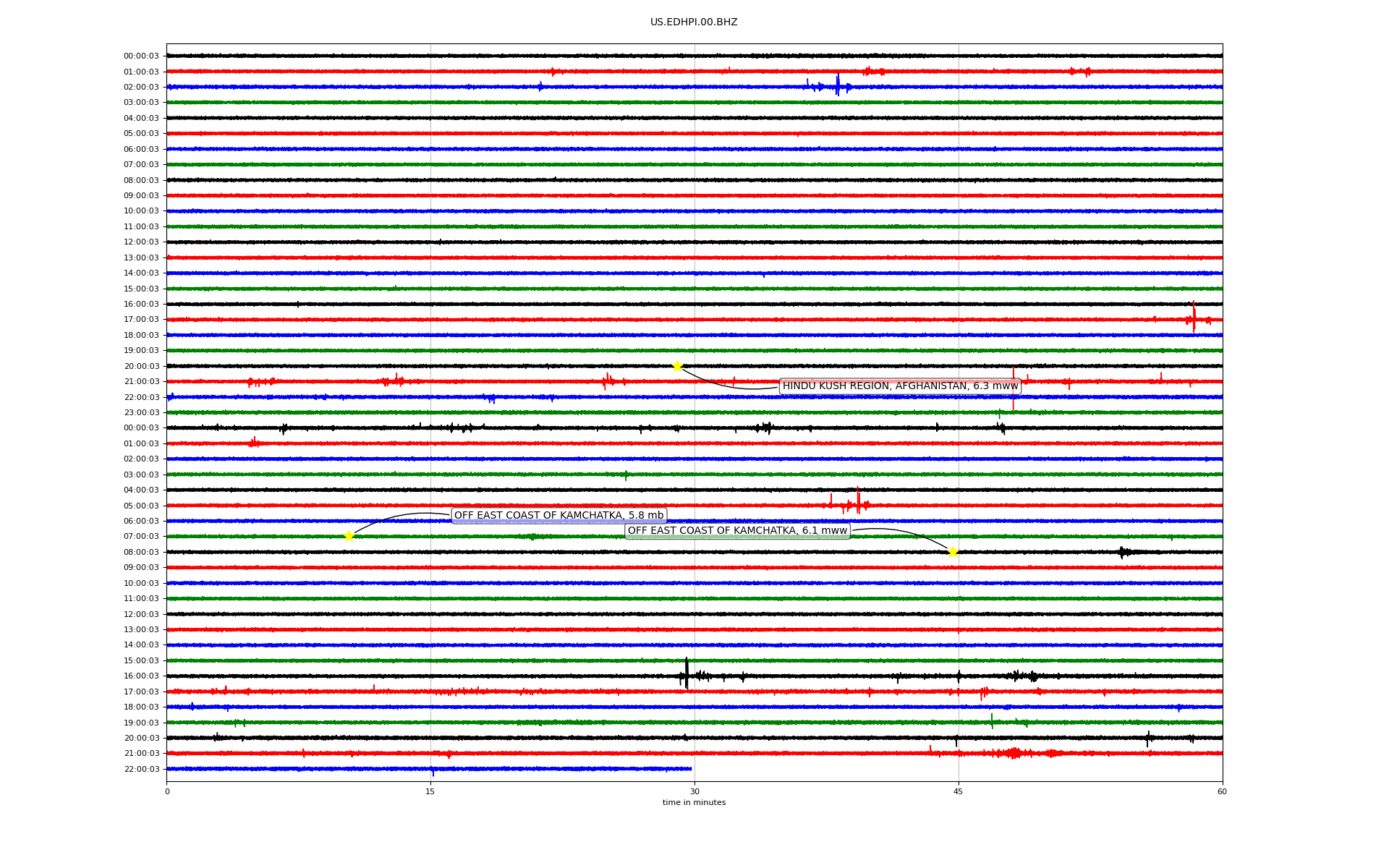Click the 30 minute x-axis tick label
Image resolution: width=1389 pixels, height=868 pixels.
pyautogui.click(x=694, y=791)
